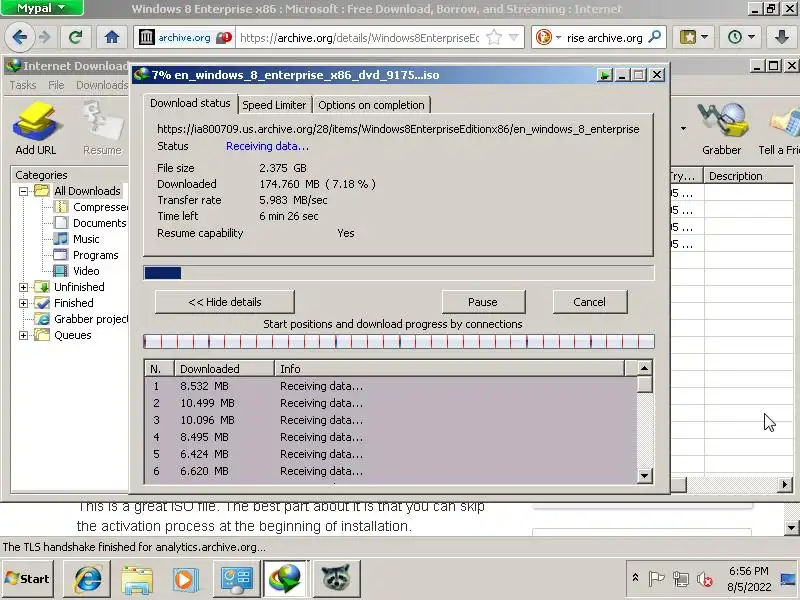Click the Action Center flag tray icon
This screenshot has width=800, height=600.
pyautogui.click(x=656, y=579)
